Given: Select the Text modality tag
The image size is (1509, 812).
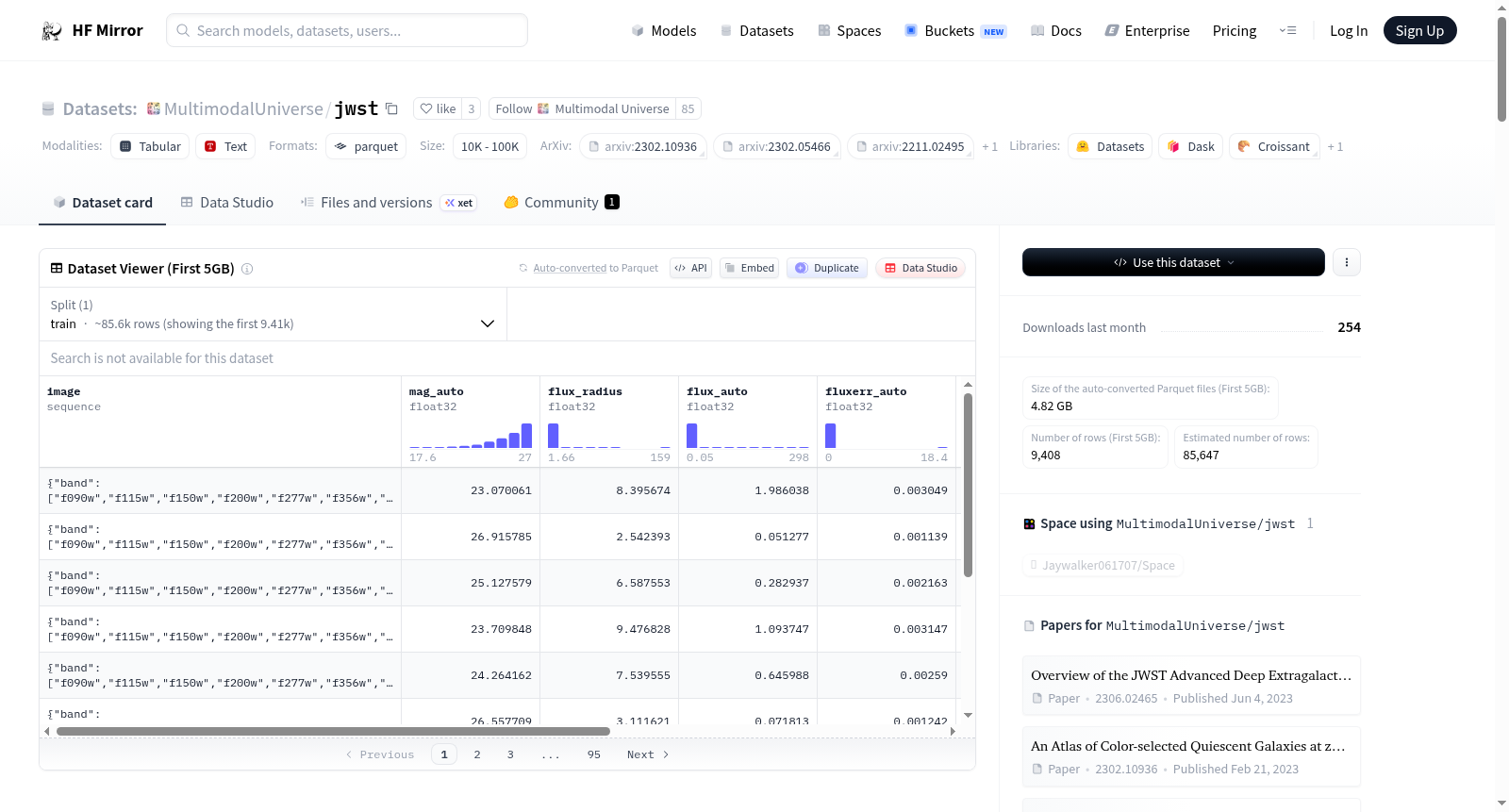Looking at the screenshot, I should [225, 146].
